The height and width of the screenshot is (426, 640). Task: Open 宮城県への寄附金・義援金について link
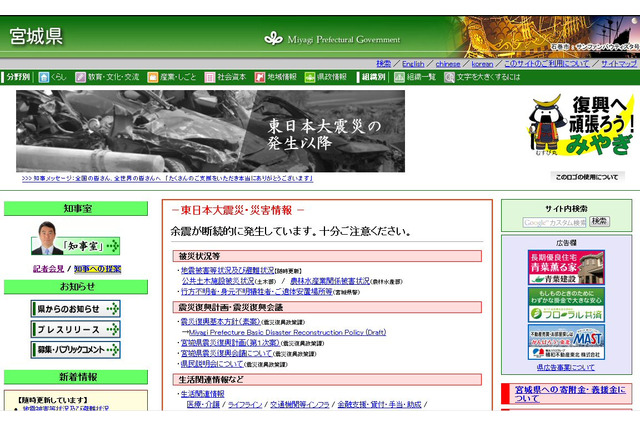pos(570,394)
